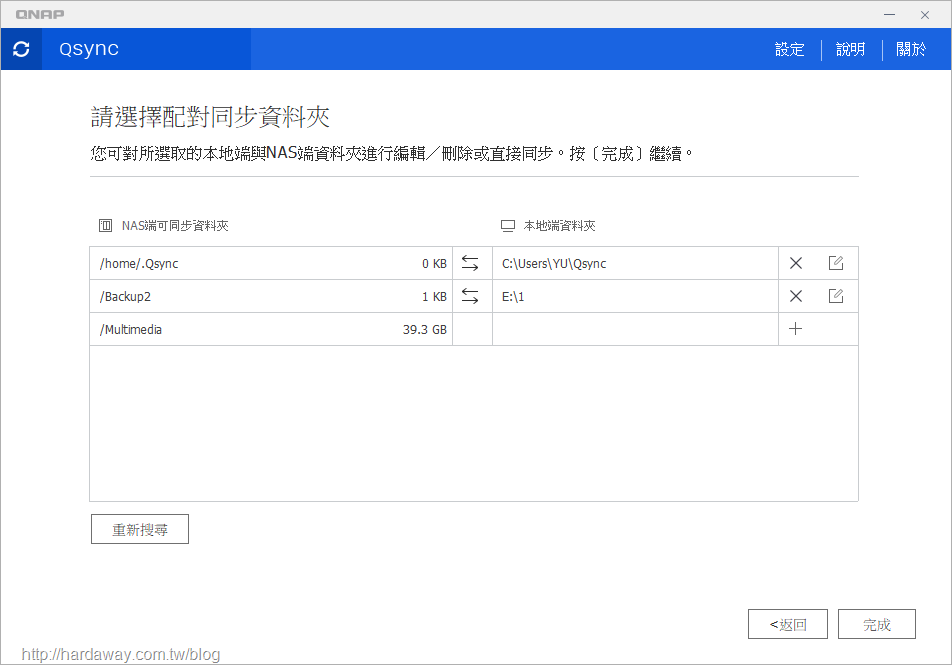Close the Qsync window
952x665 pixels.
[x=925, y=15]
